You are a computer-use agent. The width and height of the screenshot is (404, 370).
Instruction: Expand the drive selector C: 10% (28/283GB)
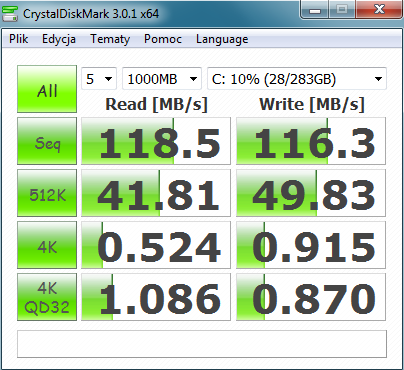pos(297,79)
